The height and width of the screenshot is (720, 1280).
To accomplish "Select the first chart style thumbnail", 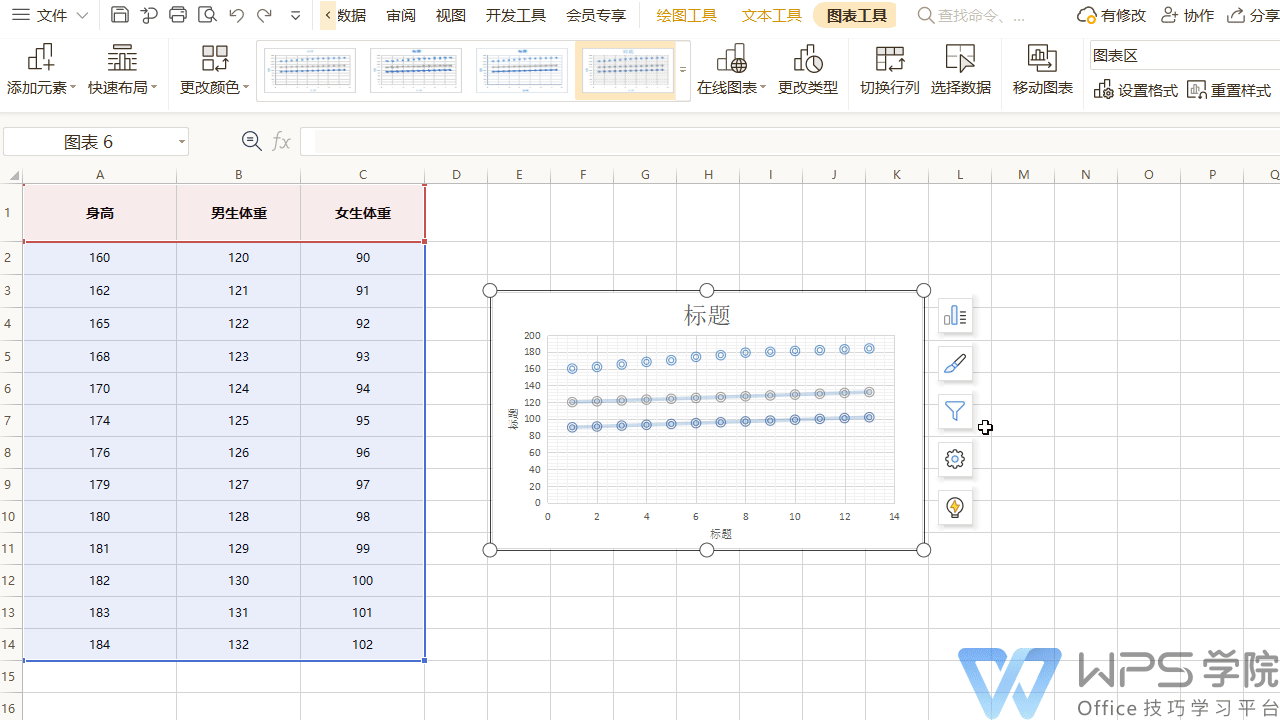I will coord(310,70).
